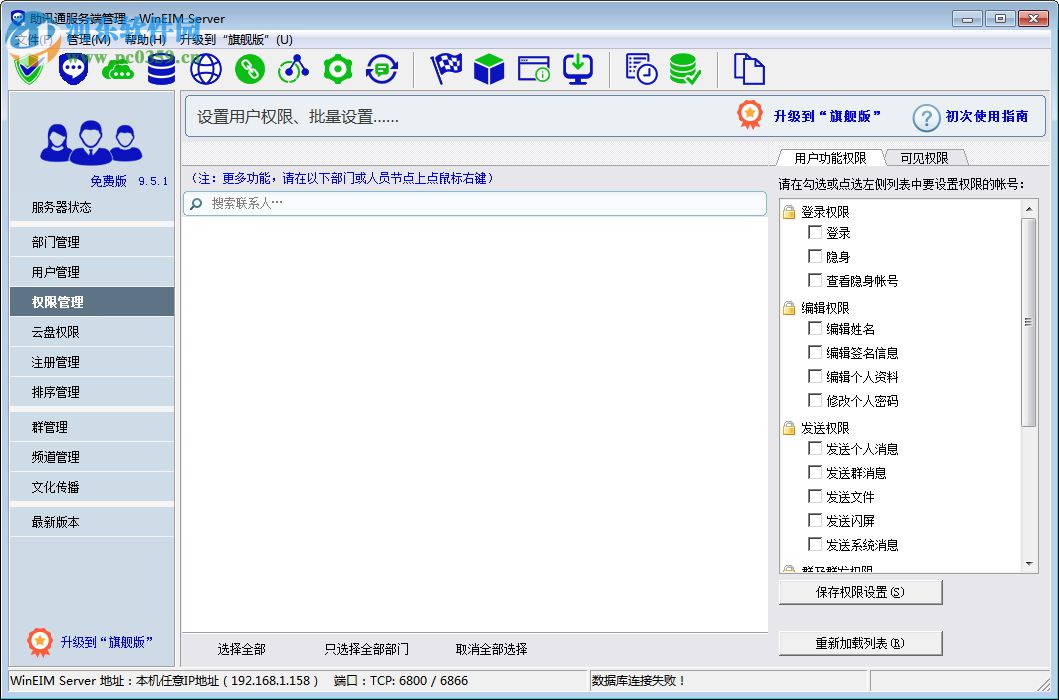Click the database server icon in toolbar
This screenshot has height=700, width=1059.
(160, 69)
